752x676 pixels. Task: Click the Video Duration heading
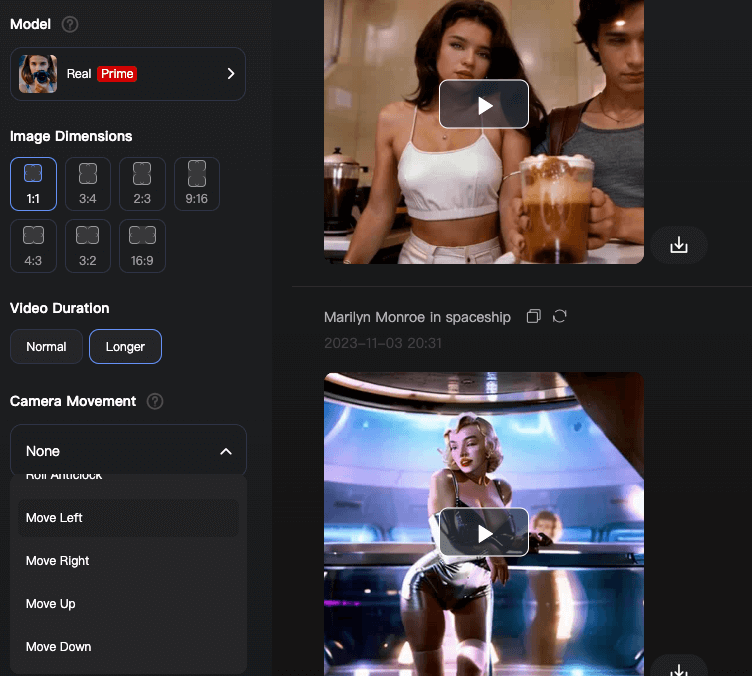click(x=59, y=308)
